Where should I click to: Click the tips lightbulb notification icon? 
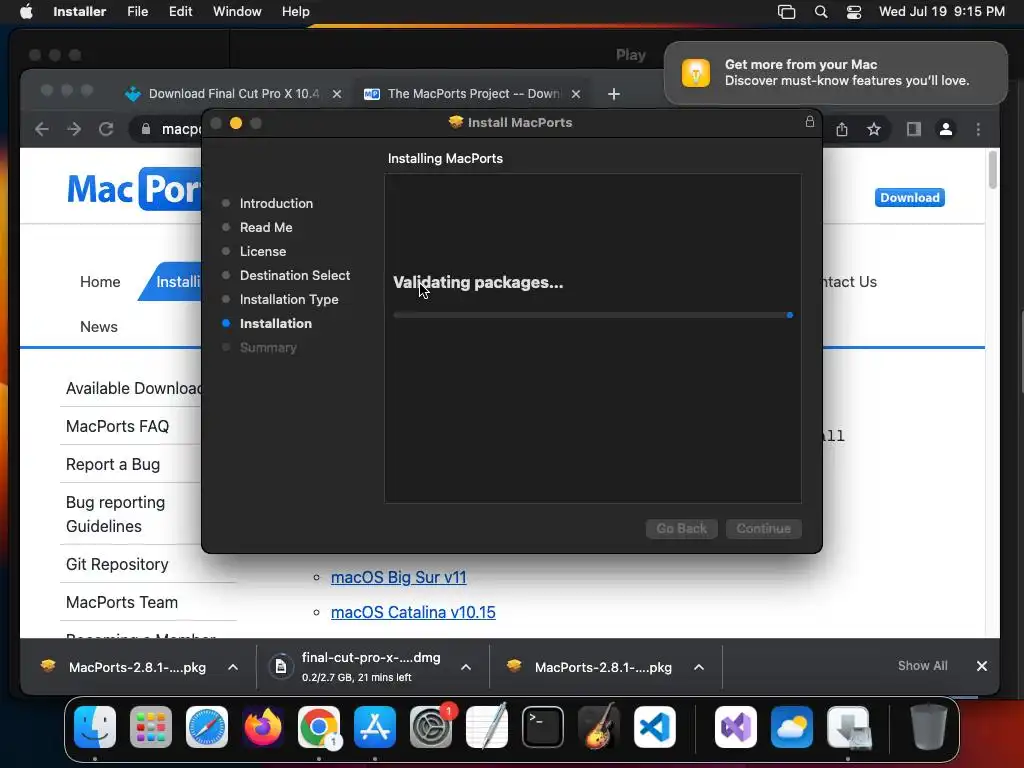(x=696, y=72)
